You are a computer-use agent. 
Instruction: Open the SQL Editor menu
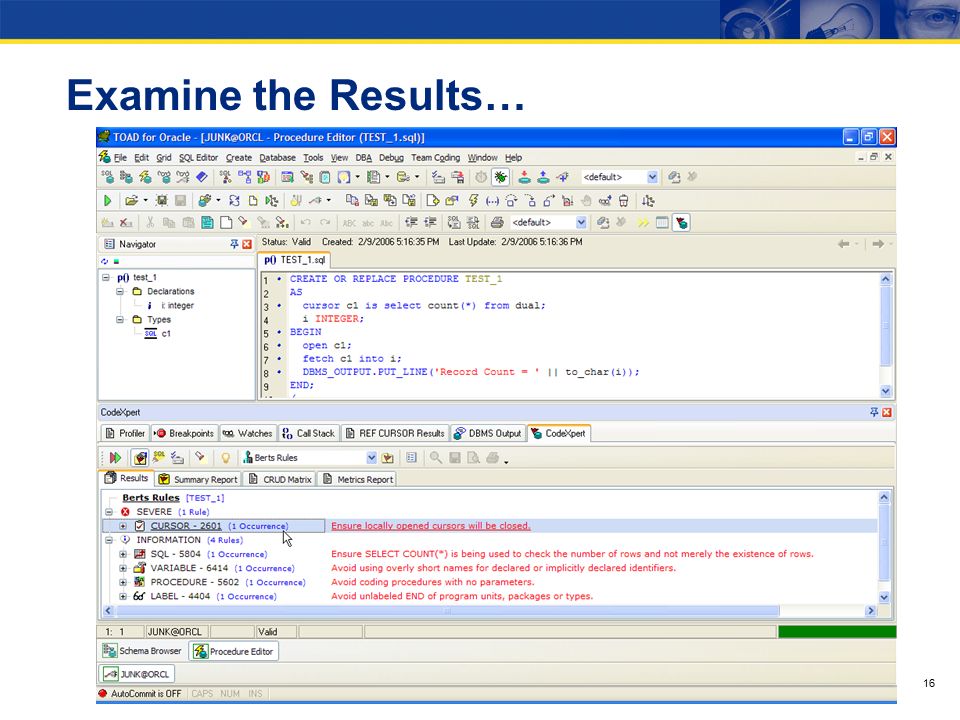click(x=198, y=158)
